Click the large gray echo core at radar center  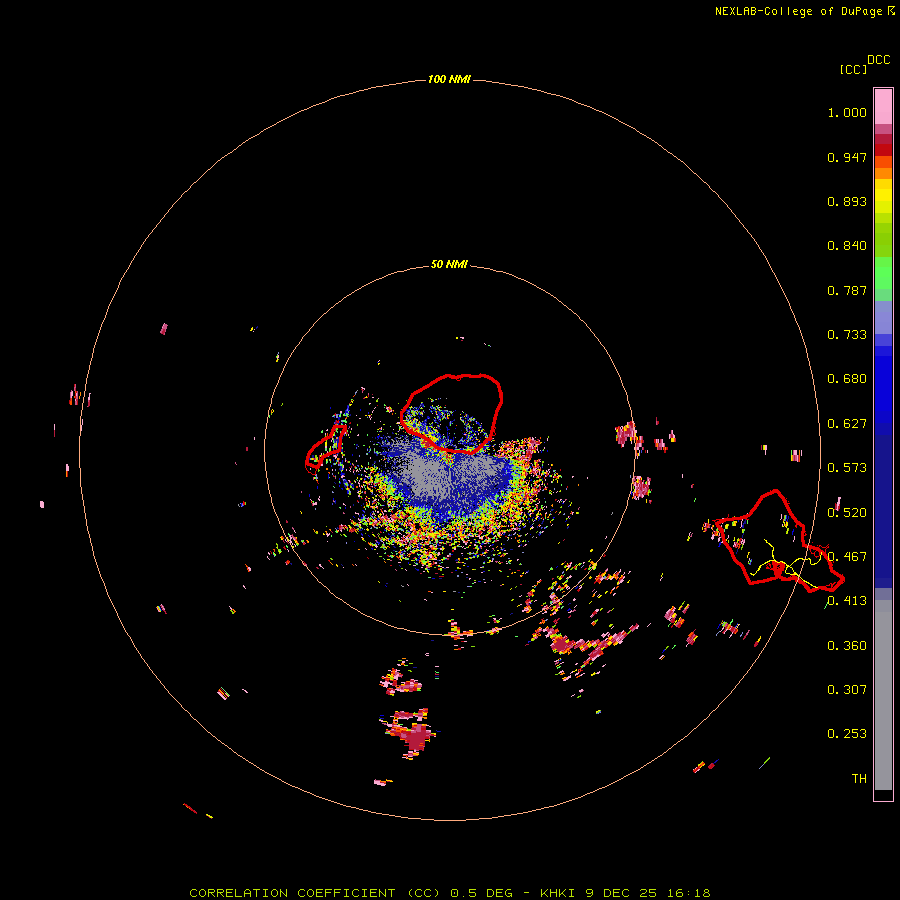tap(437, 475)
